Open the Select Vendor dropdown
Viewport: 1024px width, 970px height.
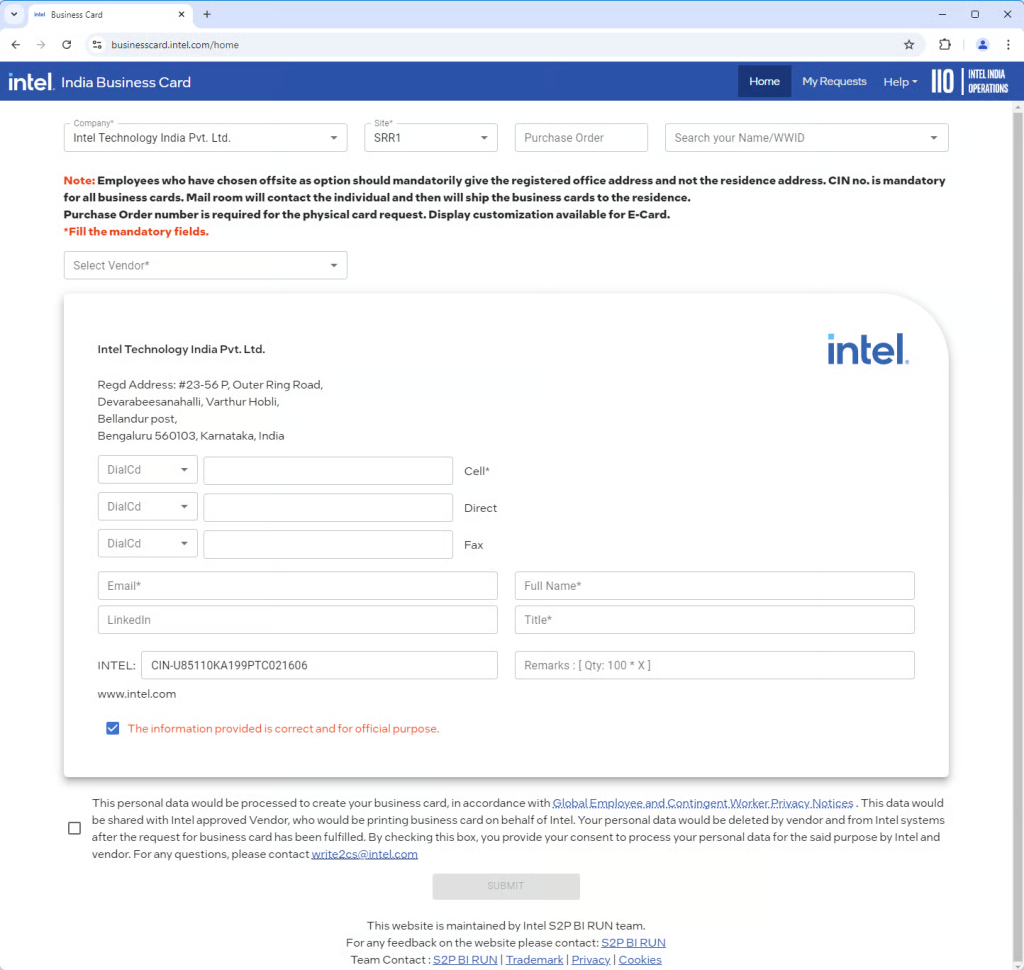205,265
